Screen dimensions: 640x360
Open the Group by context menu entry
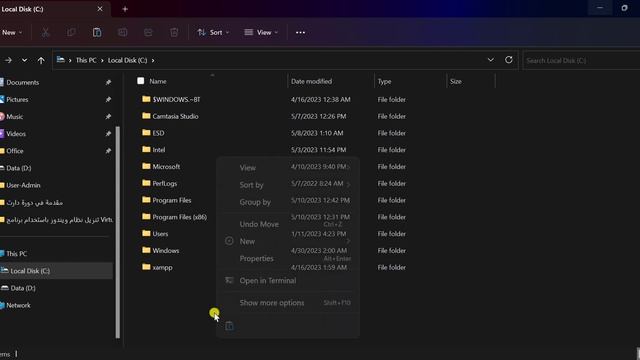pos(288,202)
